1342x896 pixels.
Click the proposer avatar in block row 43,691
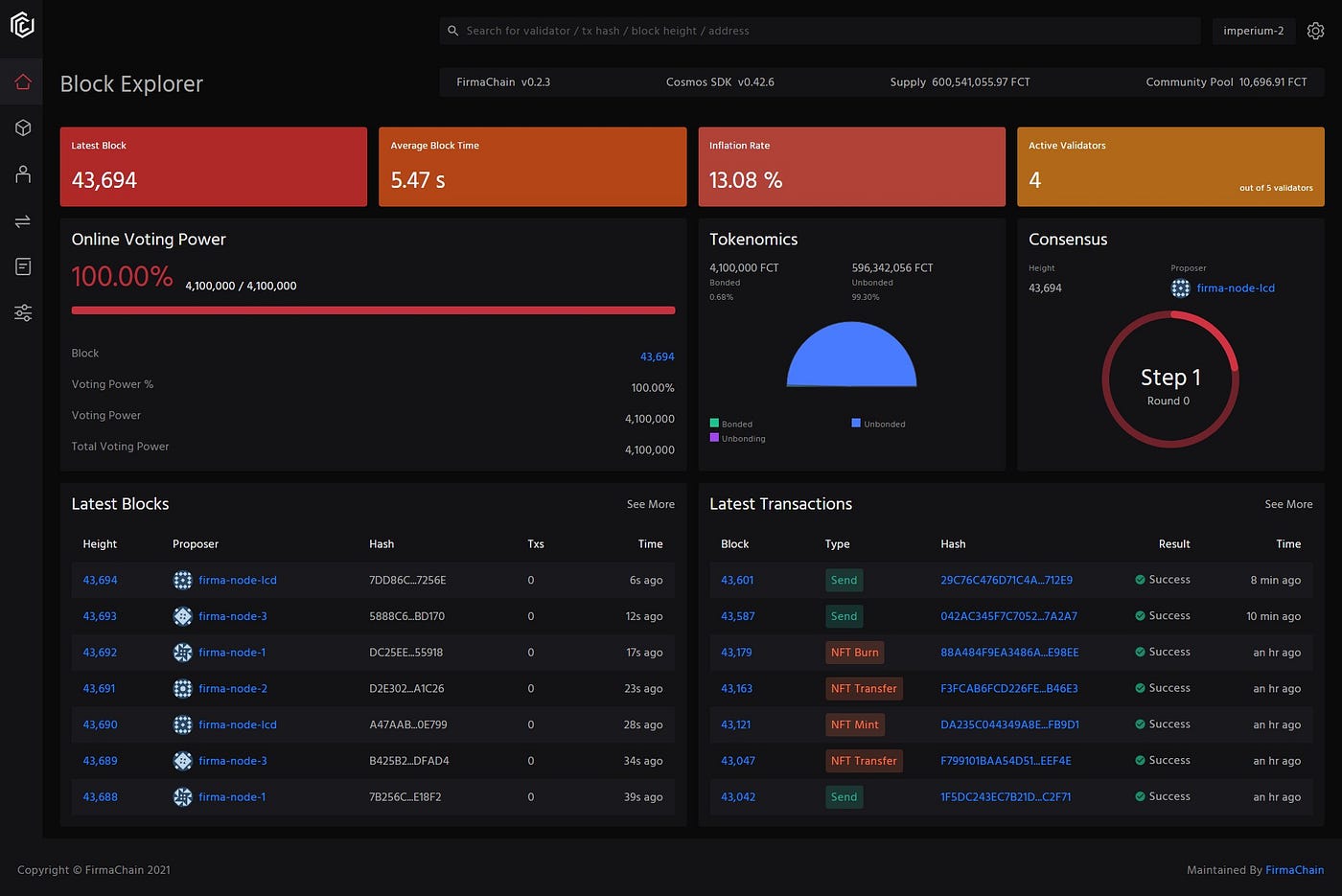182,688
